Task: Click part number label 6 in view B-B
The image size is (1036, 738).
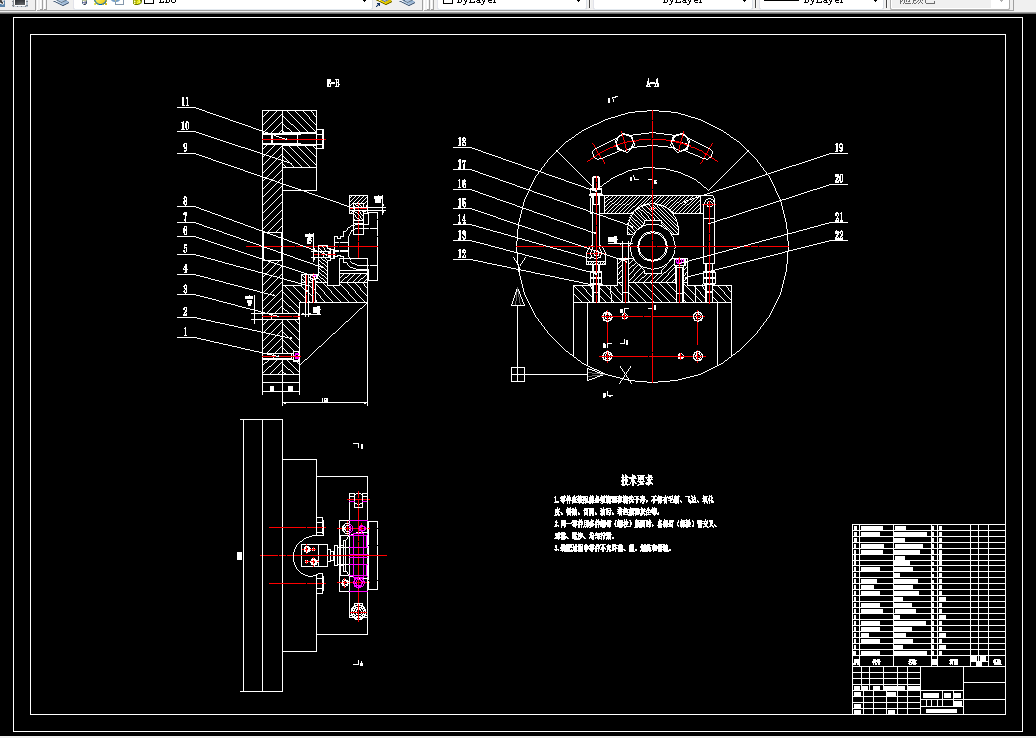Action: (x=185, y=230)
